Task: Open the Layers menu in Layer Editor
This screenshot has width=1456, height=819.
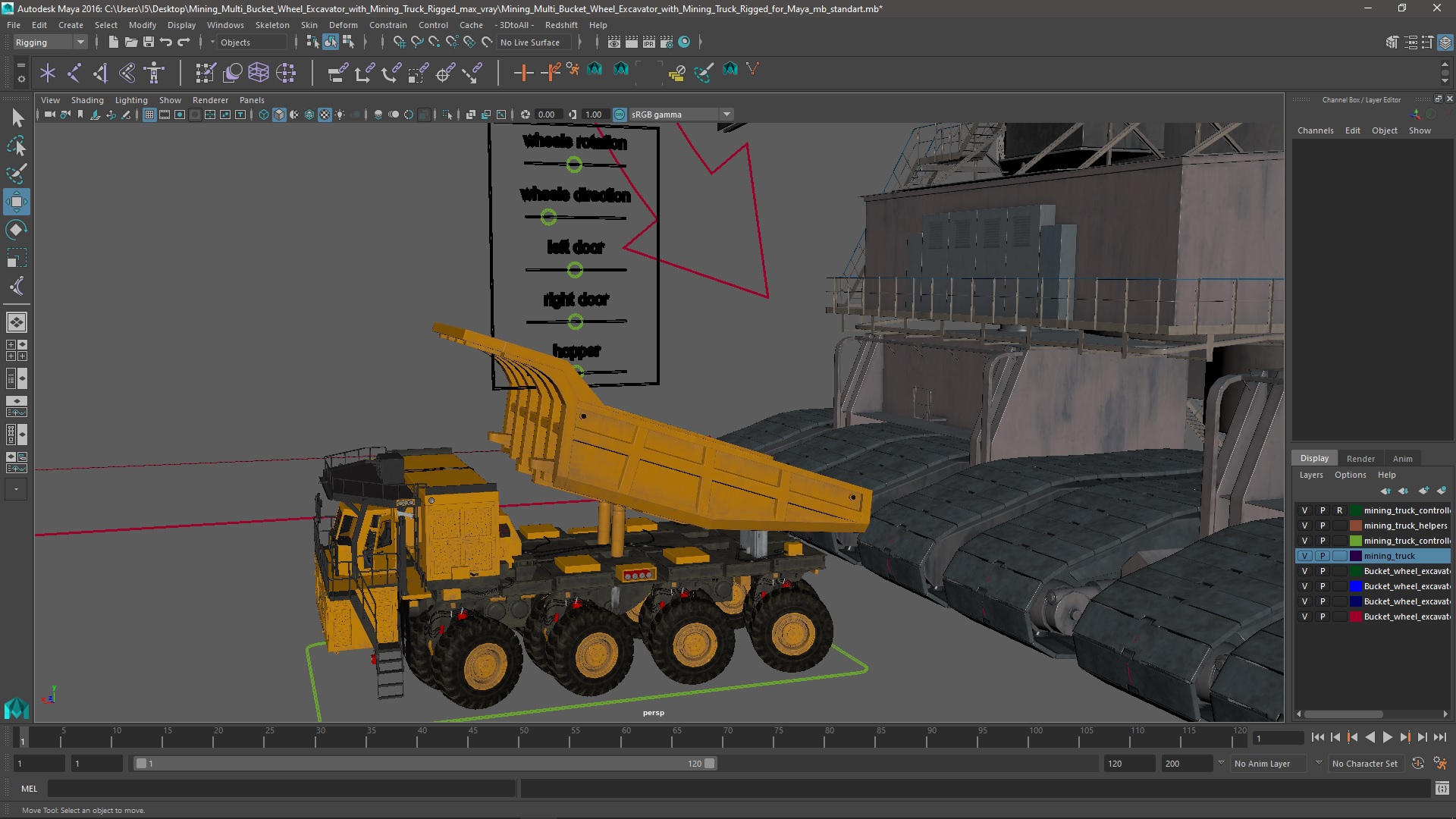Action: tap(1311, 475)
